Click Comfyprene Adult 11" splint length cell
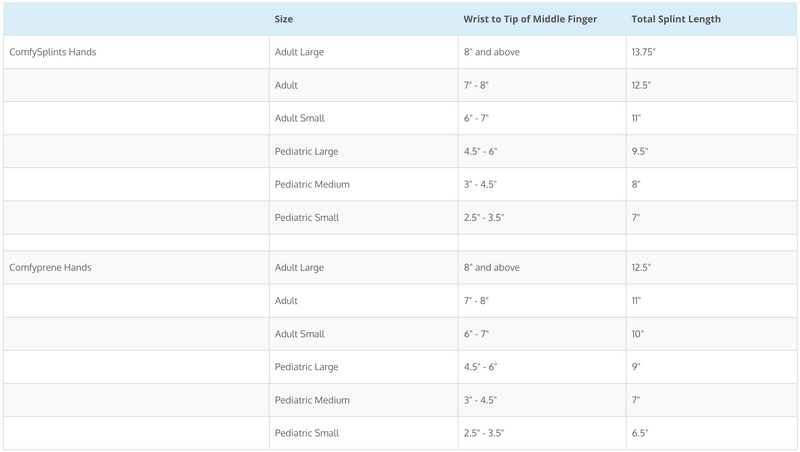Image resolution: width=800 pixels, height=452 pixels. click(636, 301)
